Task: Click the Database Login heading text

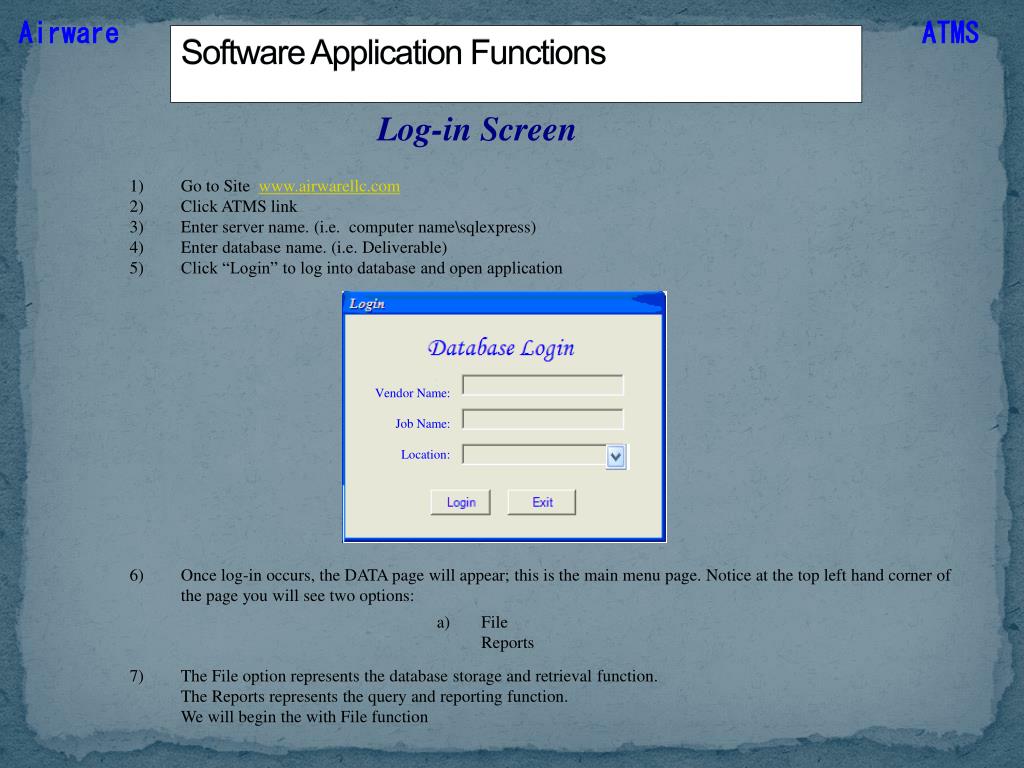Action: 501,348
